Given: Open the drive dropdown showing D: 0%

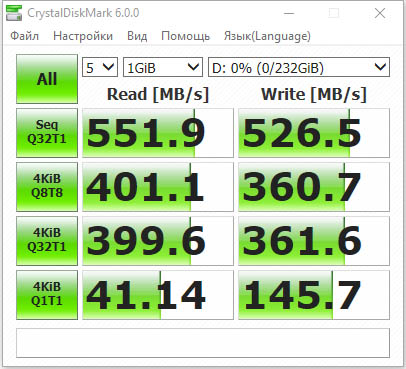Looking at the screenshot, I should [299, 67].
